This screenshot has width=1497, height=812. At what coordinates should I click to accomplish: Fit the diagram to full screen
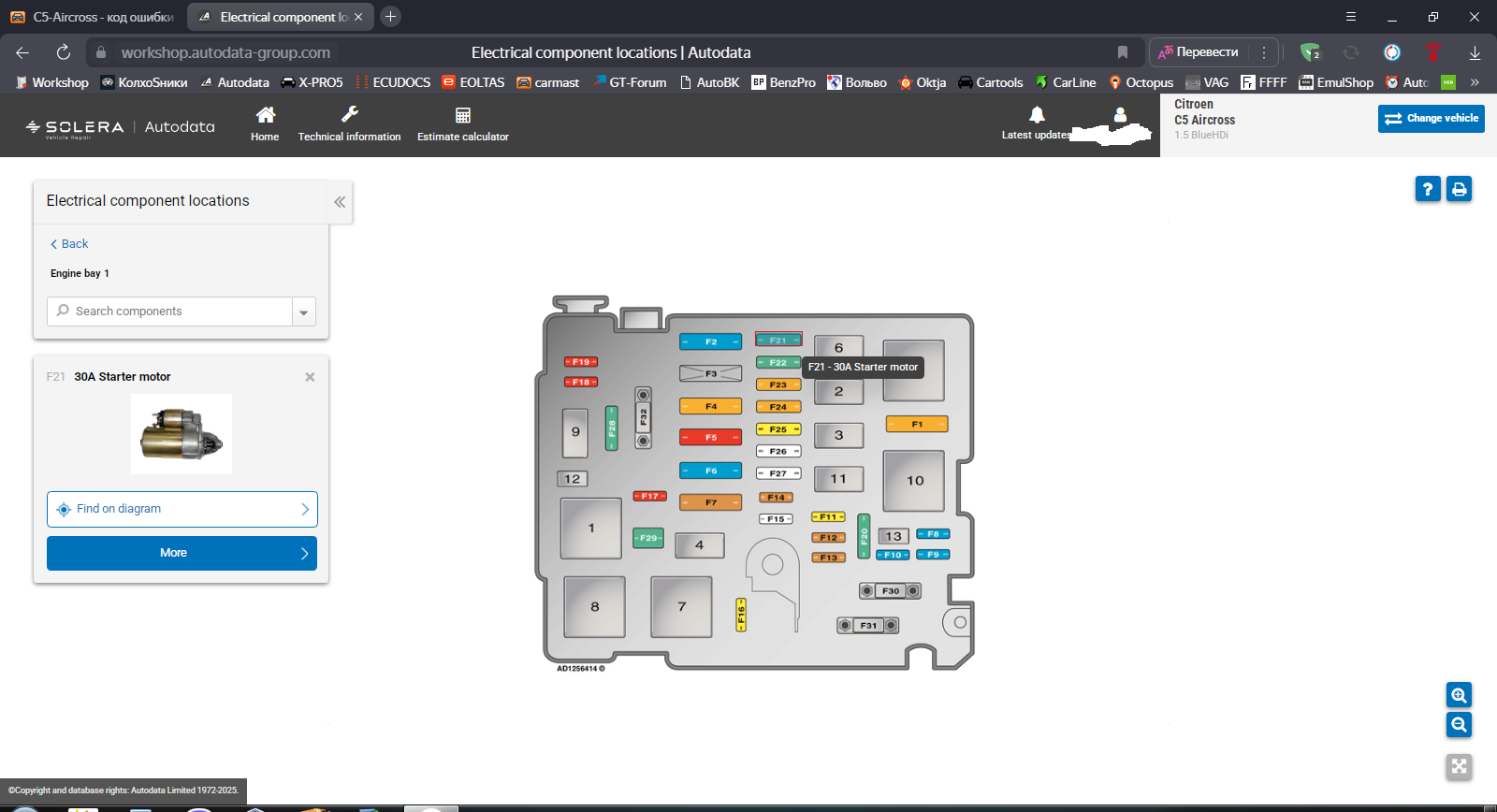point(1459,767)
